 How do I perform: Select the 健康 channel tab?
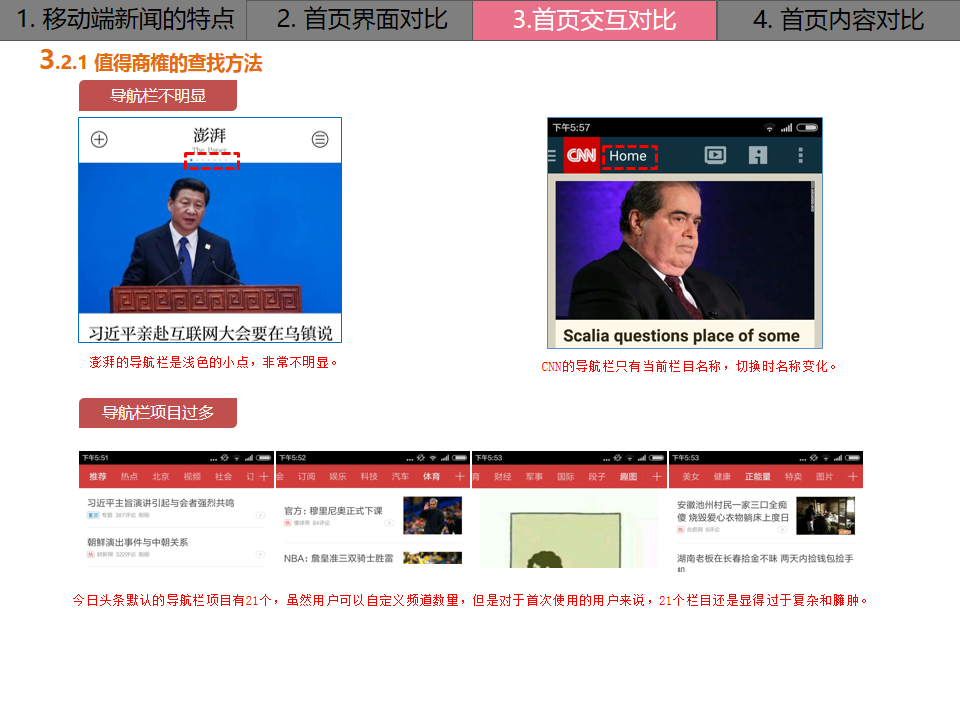(722, 476)
